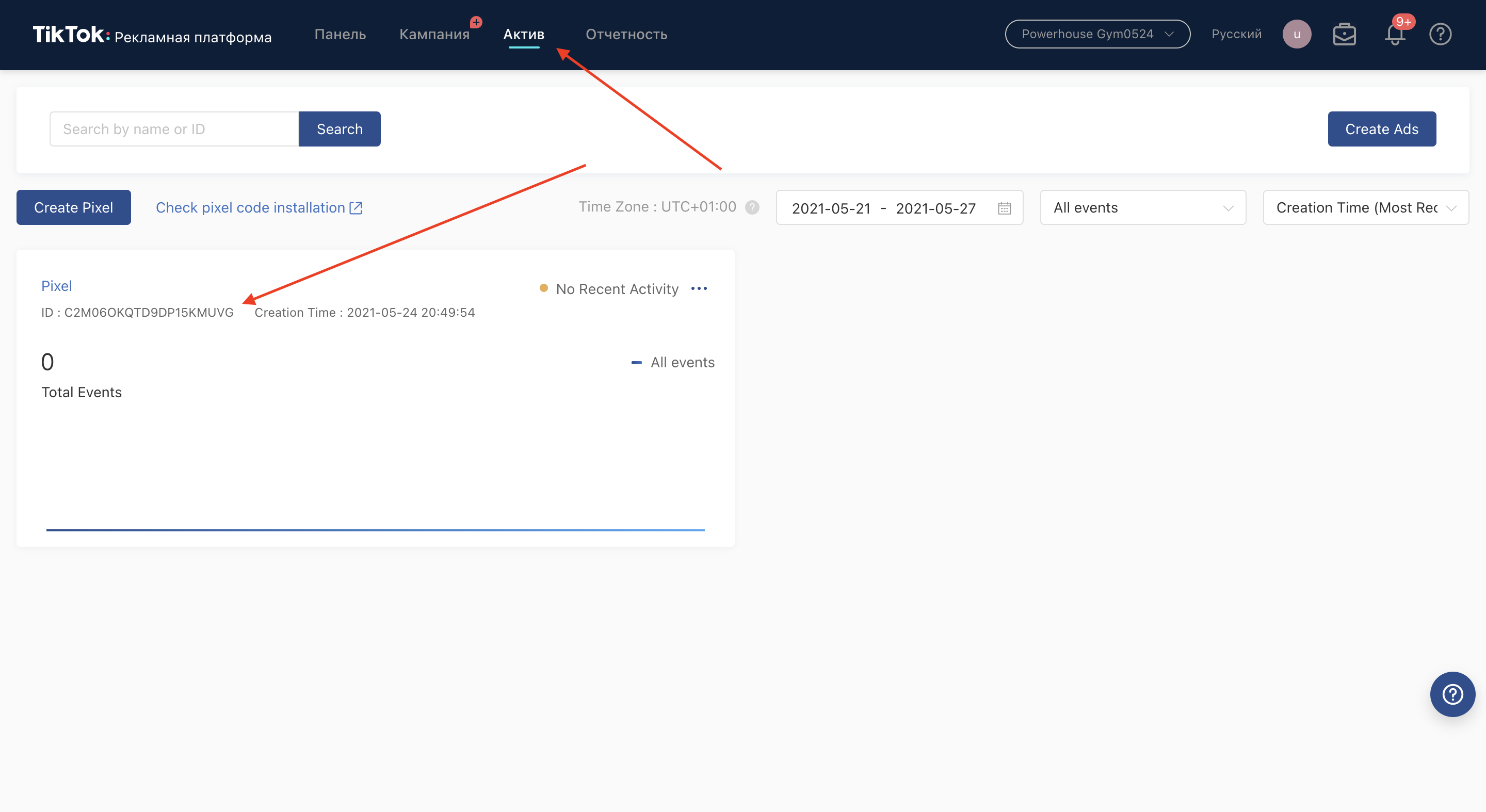Image resolution: width=1486 pixels, height=812 pixels.
Task: Expand the Powerhouse Gym0524 account selector
Action: 1097,34
